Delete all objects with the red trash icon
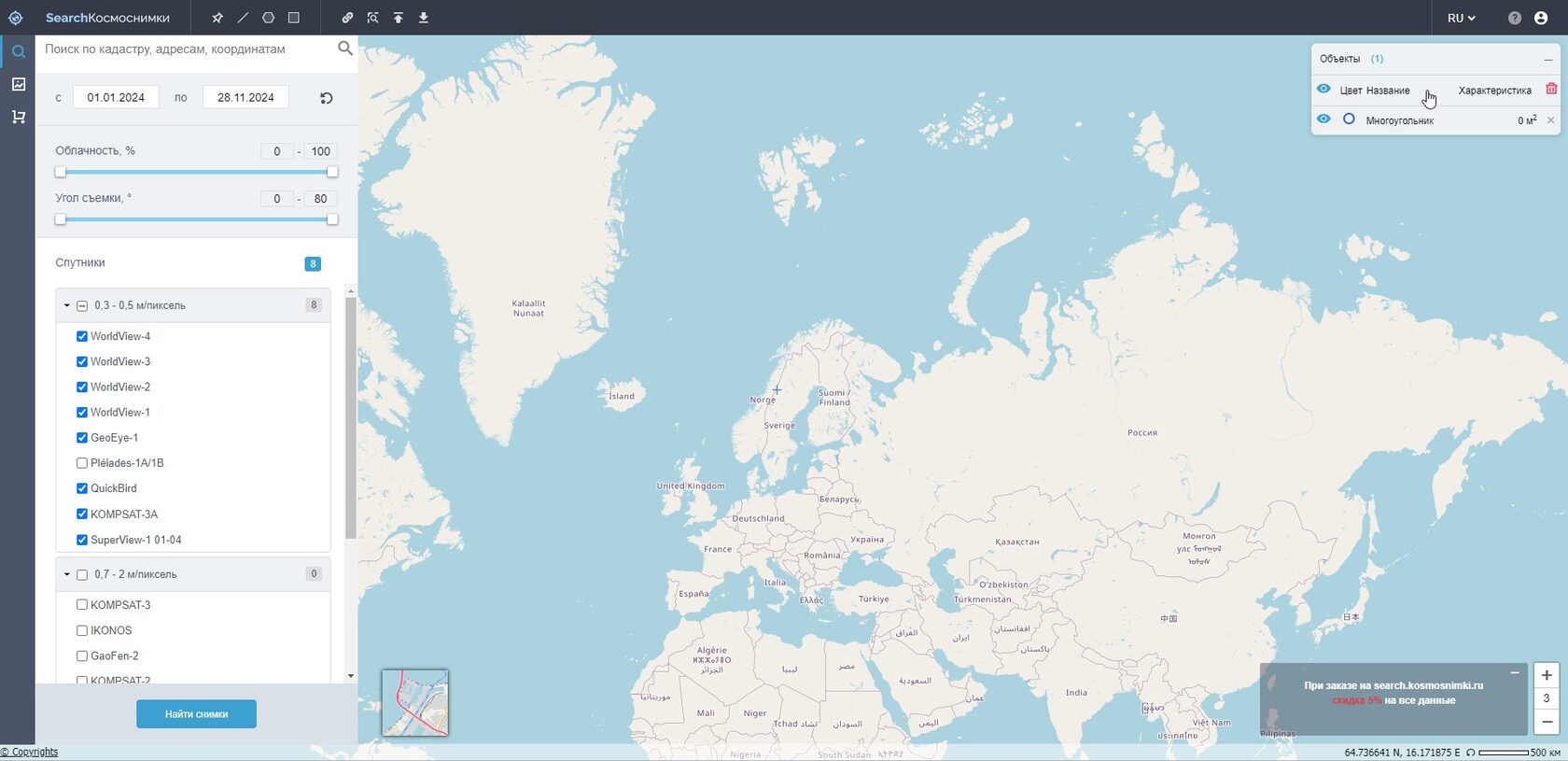 tap(1551, 89)
